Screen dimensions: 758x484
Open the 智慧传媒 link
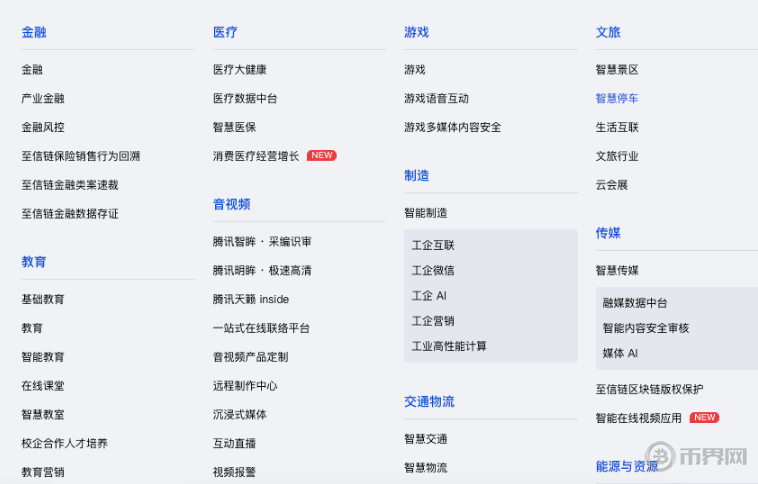[x=617, y=270]
